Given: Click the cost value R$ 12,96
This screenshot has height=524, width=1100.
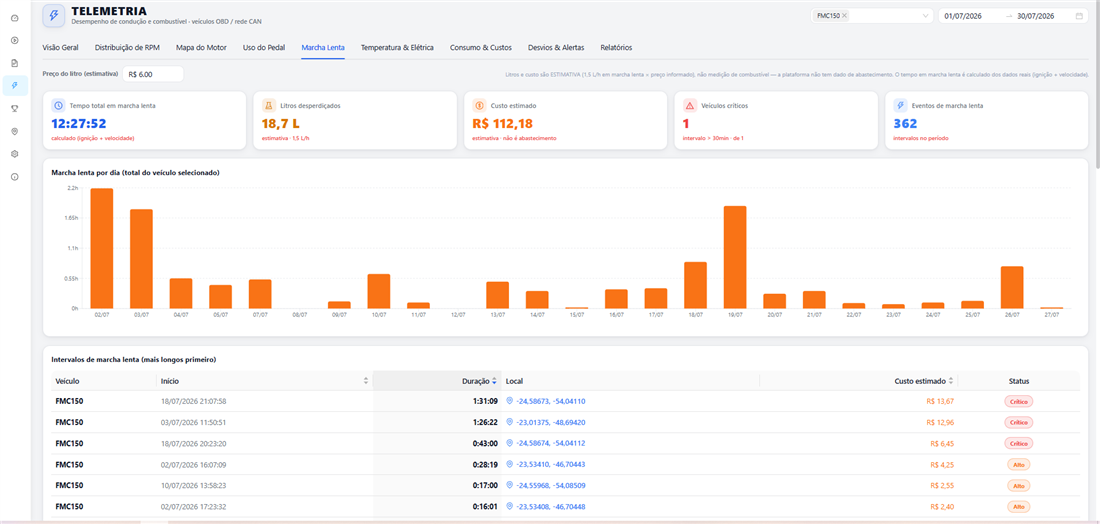Looking at the screenshot, I should pos(940,422).
